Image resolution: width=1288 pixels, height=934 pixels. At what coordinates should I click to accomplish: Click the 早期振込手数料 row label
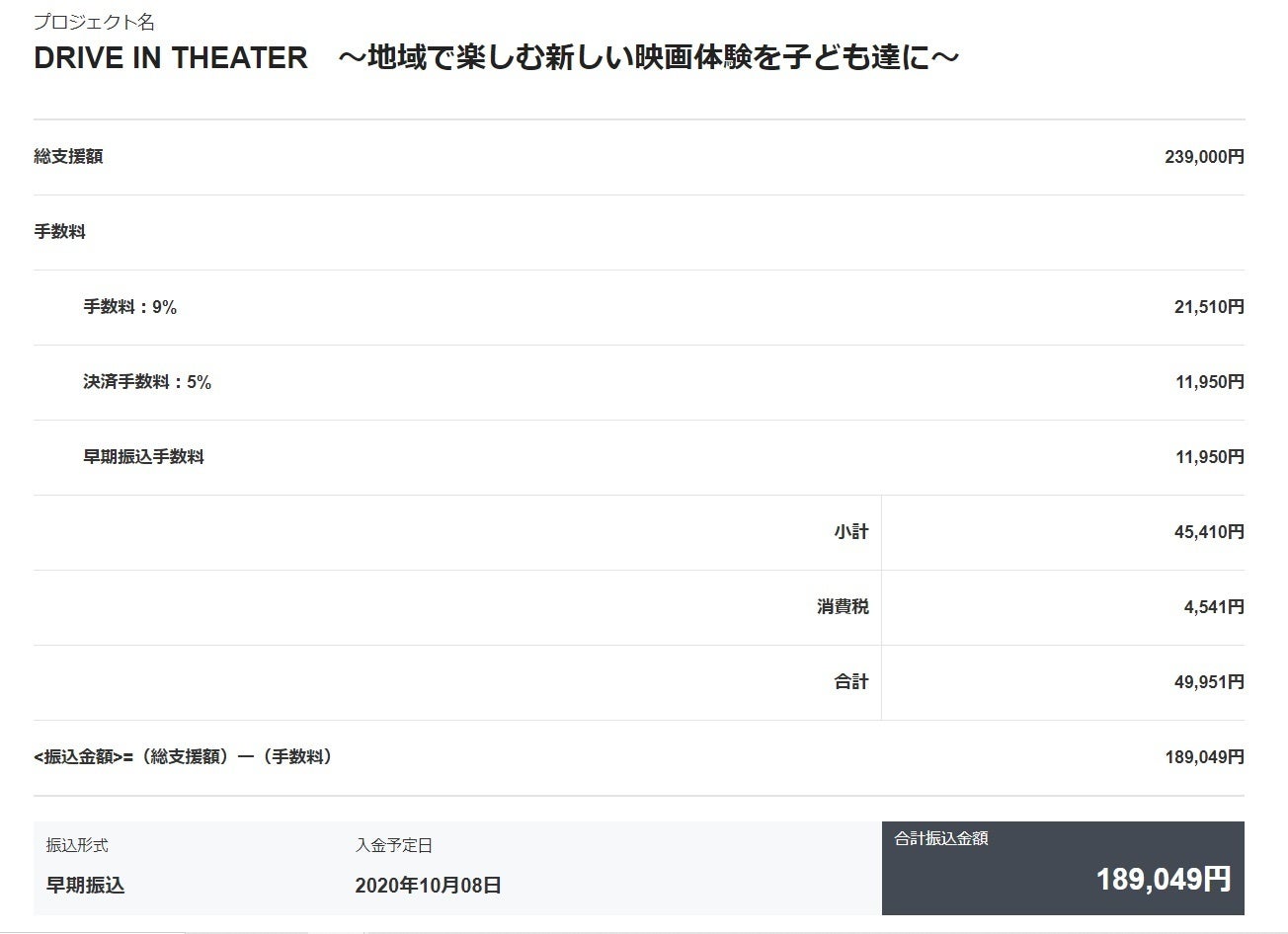(x=143, y=457)
